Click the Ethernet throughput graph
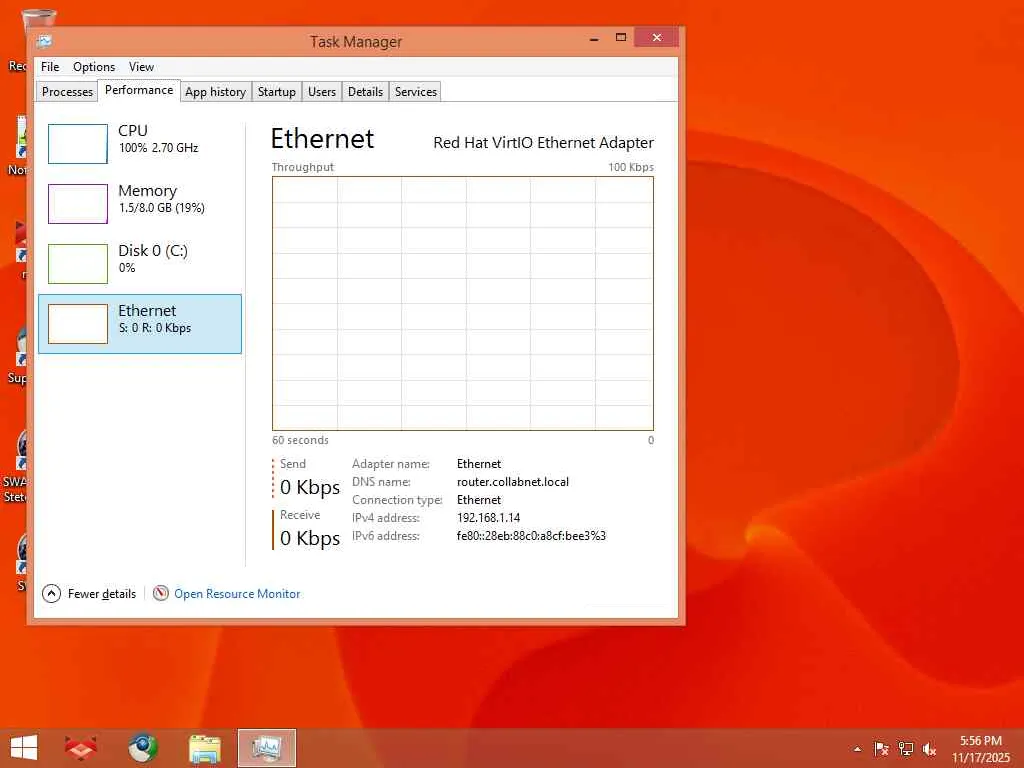1024x768 pixels. (462, 303)
